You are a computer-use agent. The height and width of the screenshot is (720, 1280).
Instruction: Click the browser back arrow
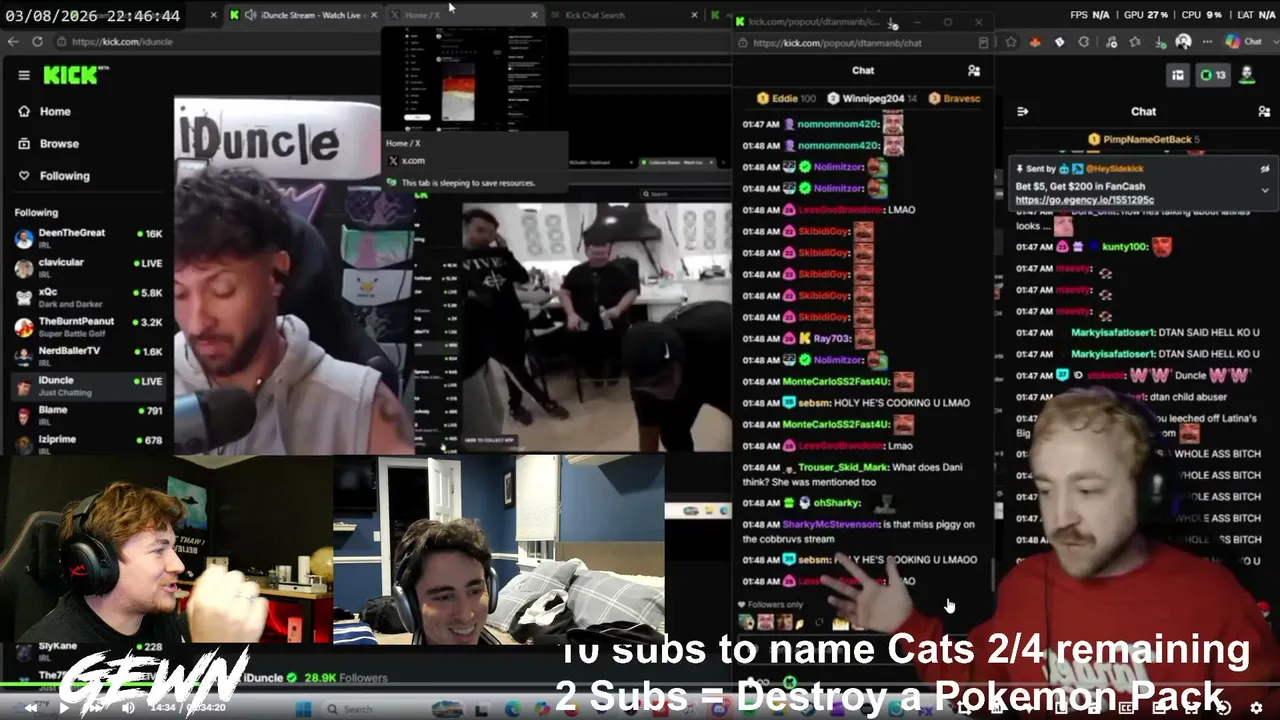(x=13, y=42)
